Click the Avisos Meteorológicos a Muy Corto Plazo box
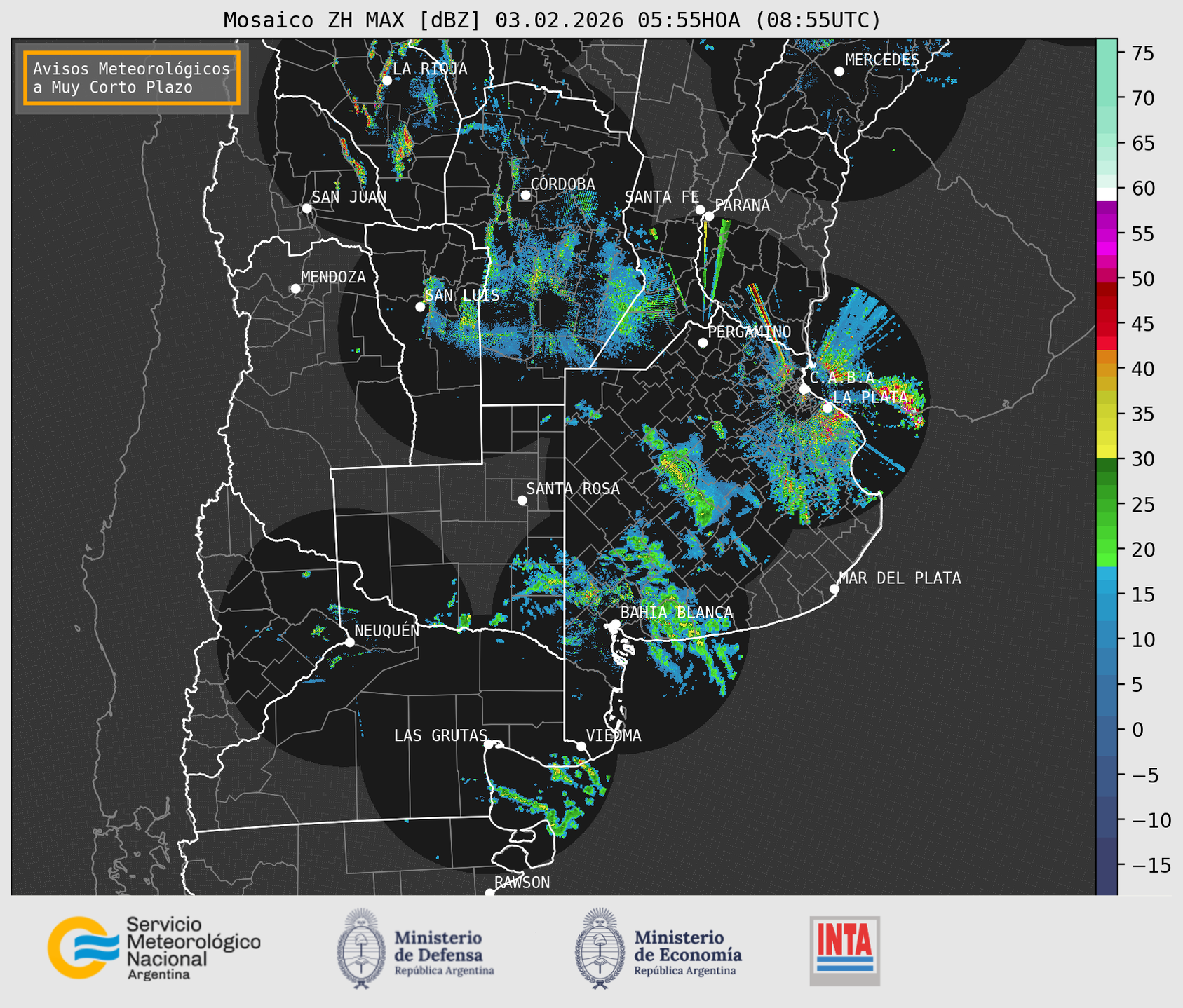The height and width of the screenshot is (1008, 1183). click(132, 78)
